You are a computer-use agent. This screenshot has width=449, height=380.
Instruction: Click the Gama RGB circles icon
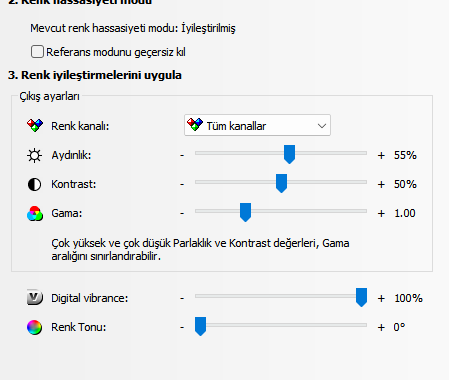[x=35, y=213]
